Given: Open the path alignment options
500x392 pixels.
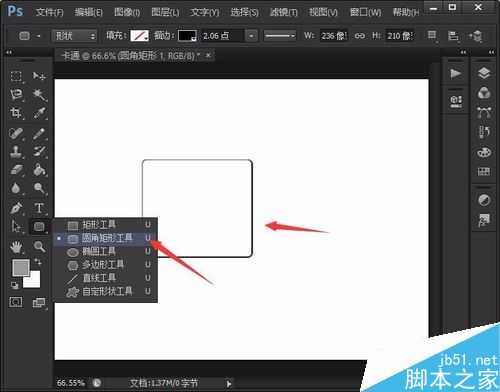Looking at the screenshot, I should click(453, 36).
